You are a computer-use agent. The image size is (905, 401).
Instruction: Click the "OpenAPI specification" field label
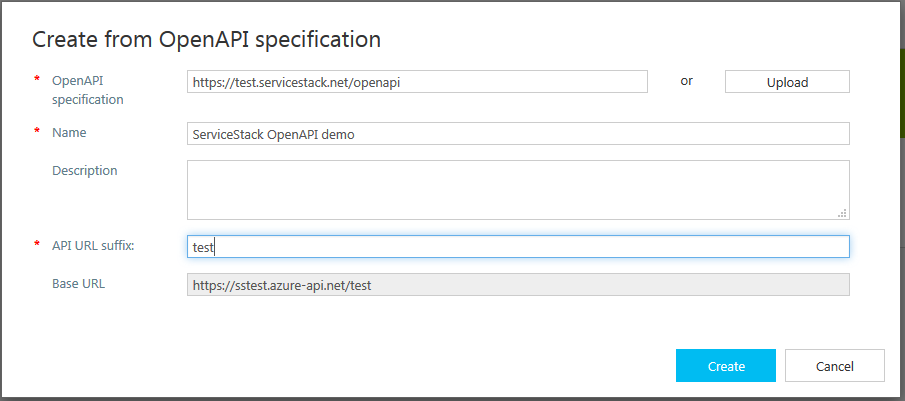[88, 90]
